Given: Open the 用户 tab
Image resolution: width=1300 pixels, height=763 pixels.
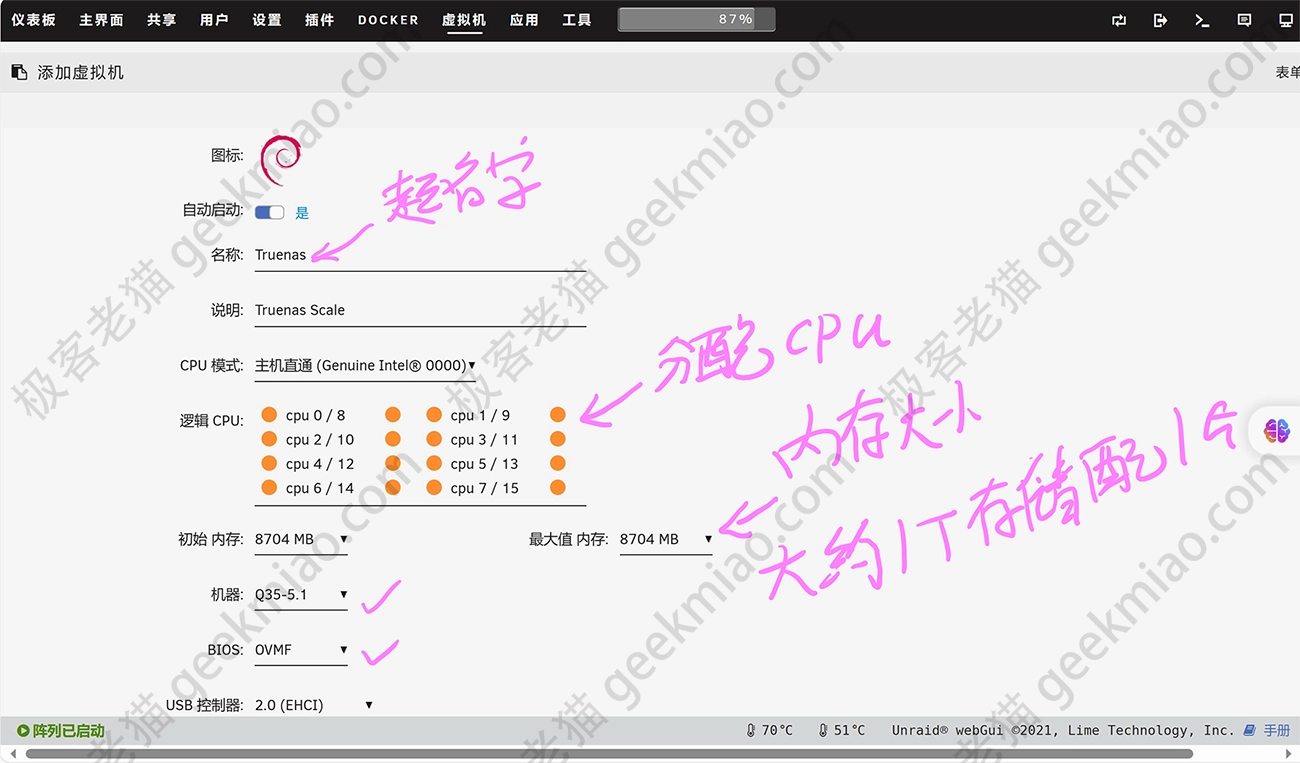Looking at the screenshot, I should point(214,20).
